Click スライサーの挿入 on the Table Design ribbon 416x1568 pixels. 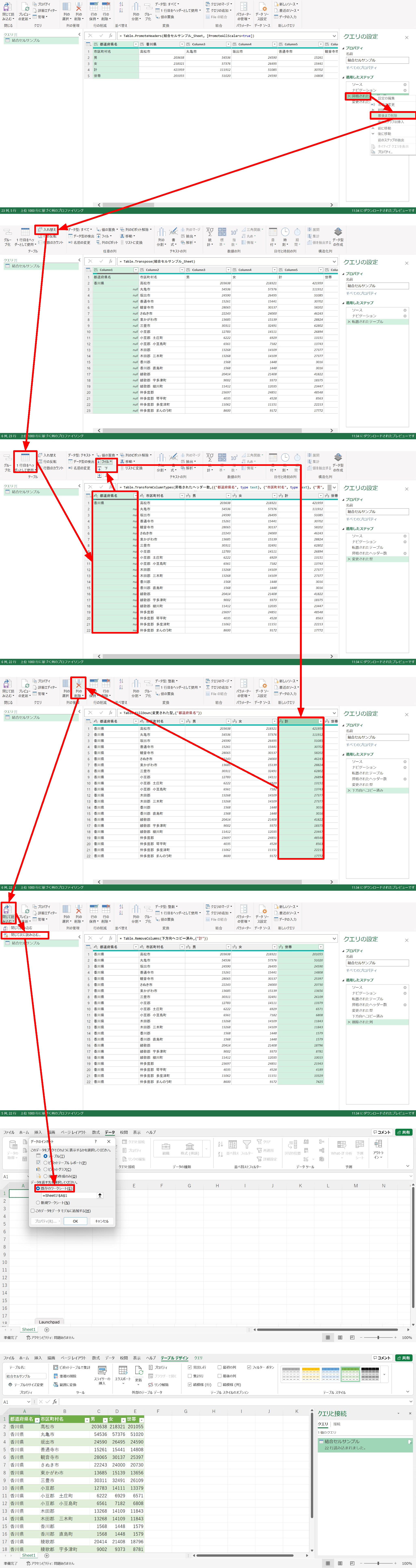102,1376
